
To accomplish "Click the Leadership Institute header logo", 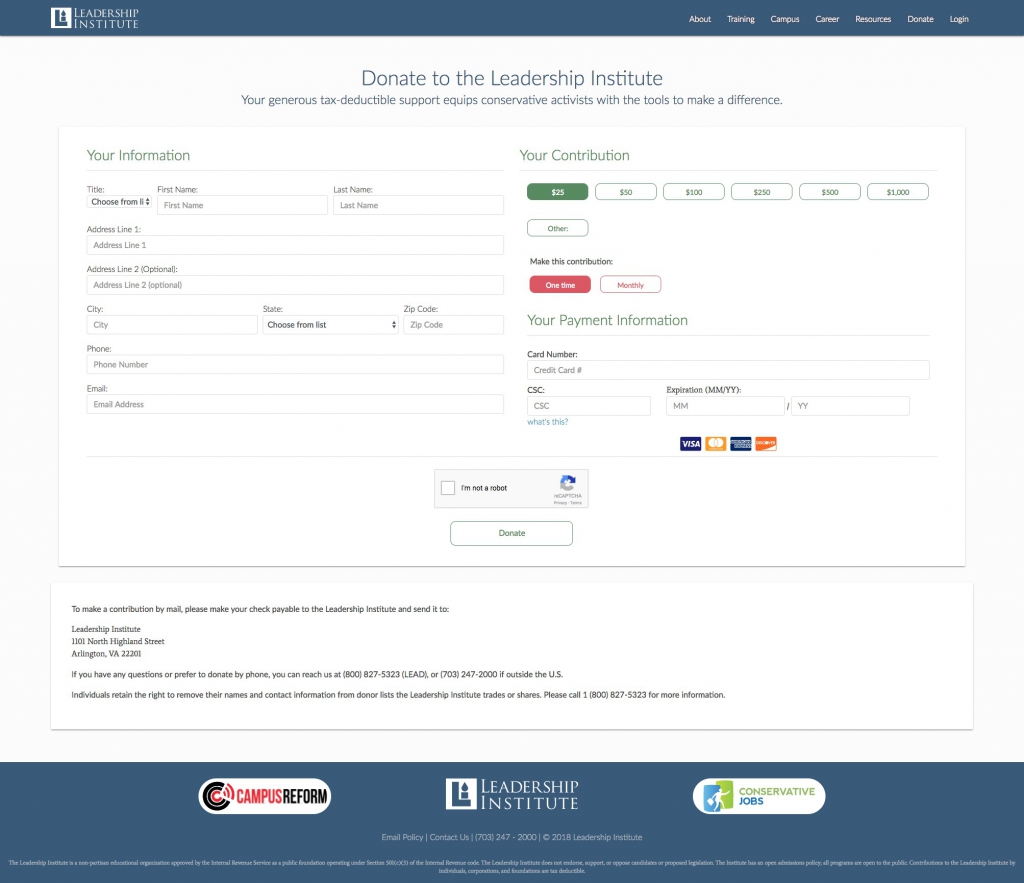I will point(95,18).
